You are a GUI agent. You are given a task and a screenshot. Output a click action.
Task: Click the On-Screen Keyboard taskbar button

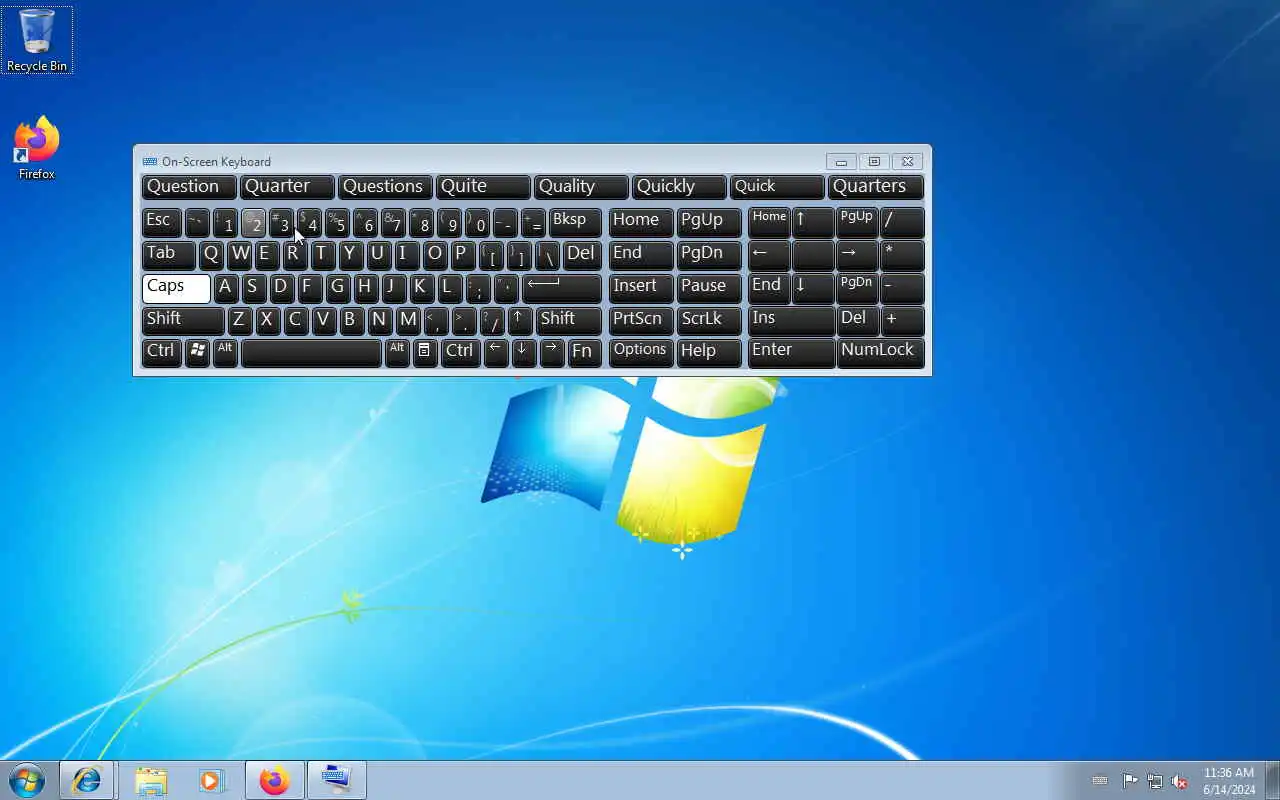[x=337, y=780]
